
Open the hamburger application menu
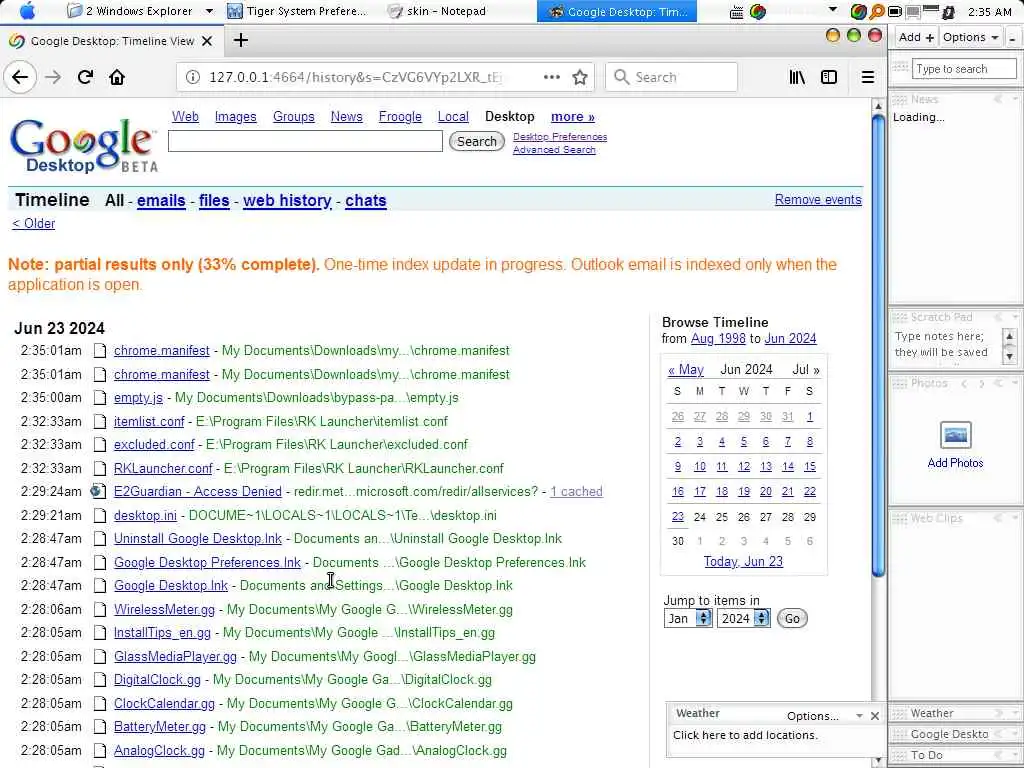867,77
